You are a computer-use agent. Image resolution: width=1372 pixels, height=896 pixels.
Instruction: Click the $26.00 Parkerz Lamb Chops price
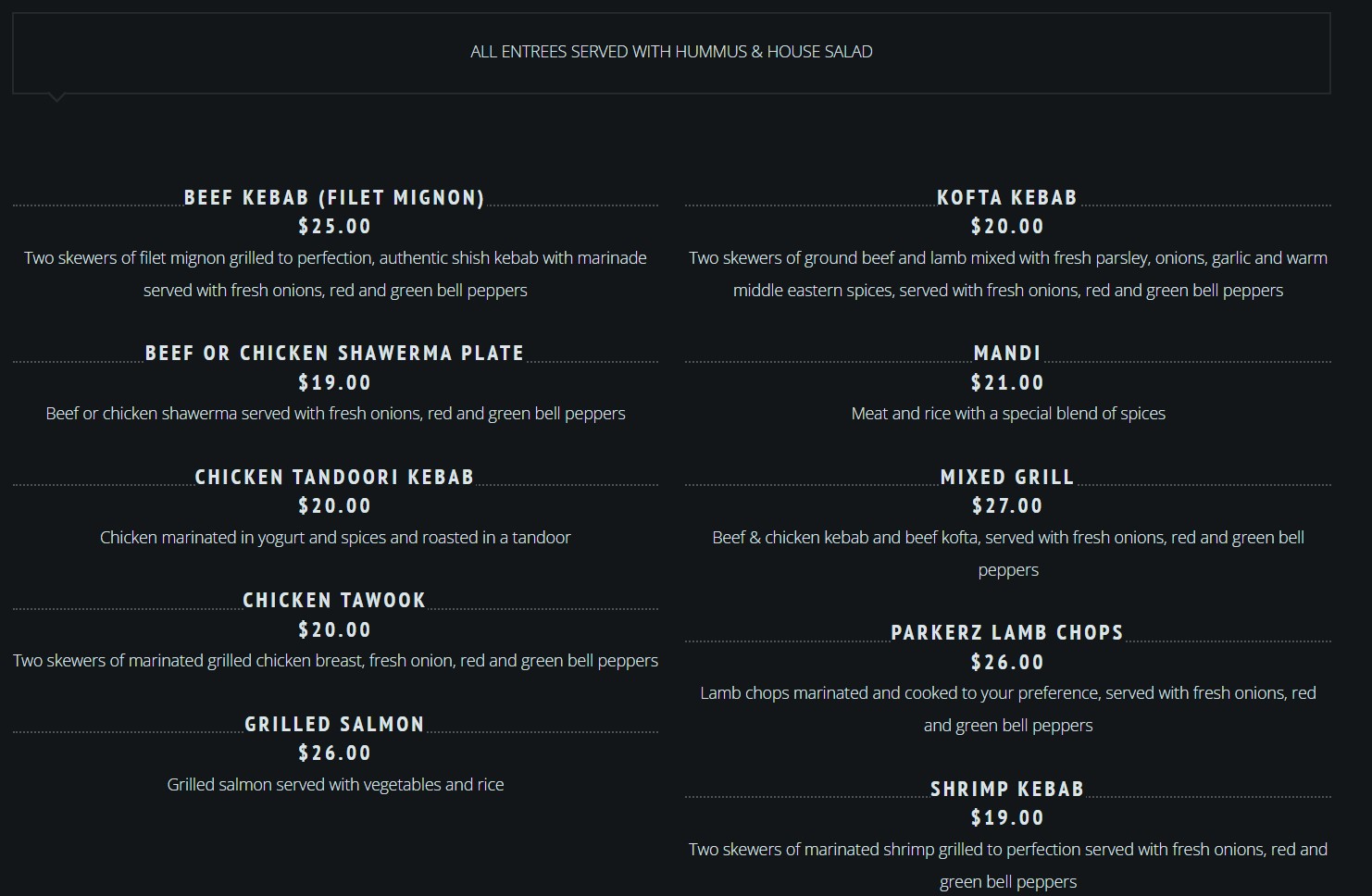(x=1007, y=663)
